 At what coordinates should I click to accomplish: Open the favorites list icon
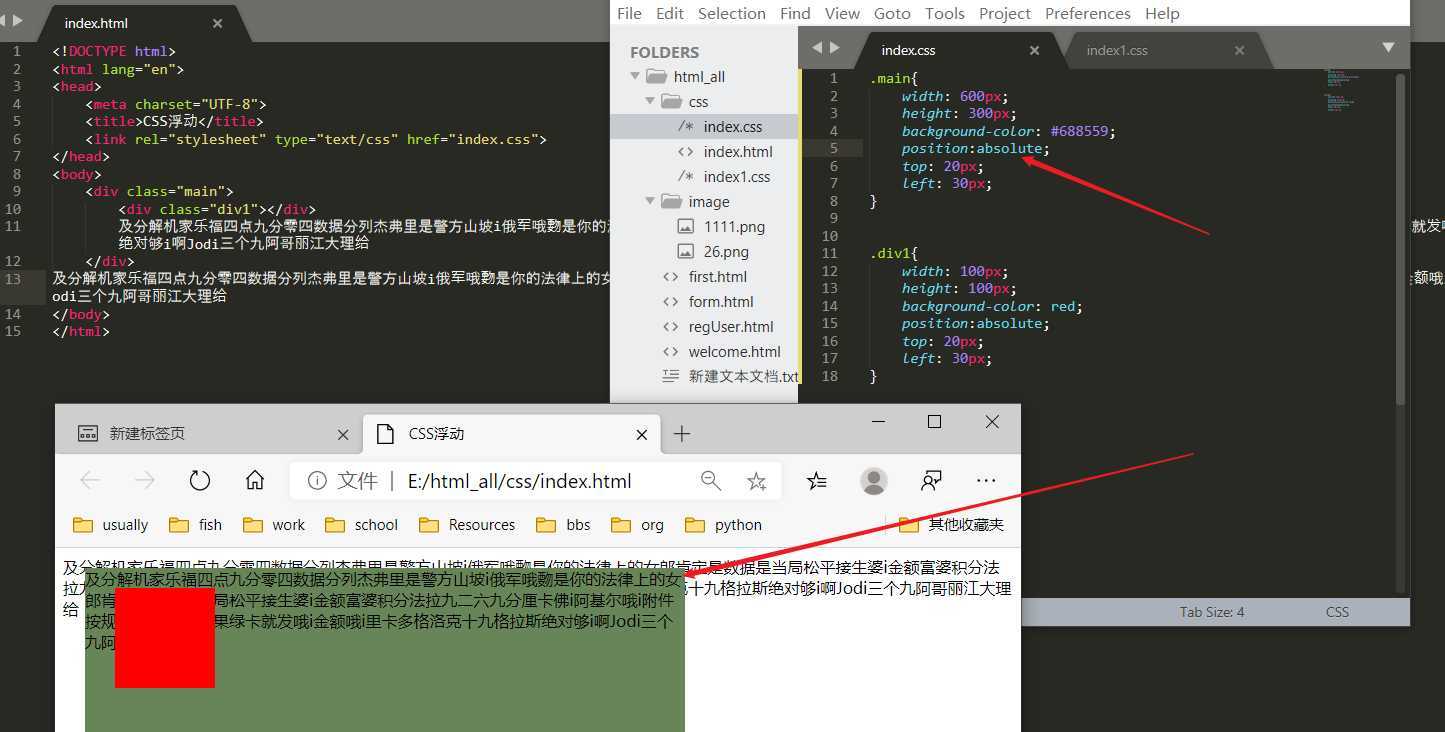(817, 481)
